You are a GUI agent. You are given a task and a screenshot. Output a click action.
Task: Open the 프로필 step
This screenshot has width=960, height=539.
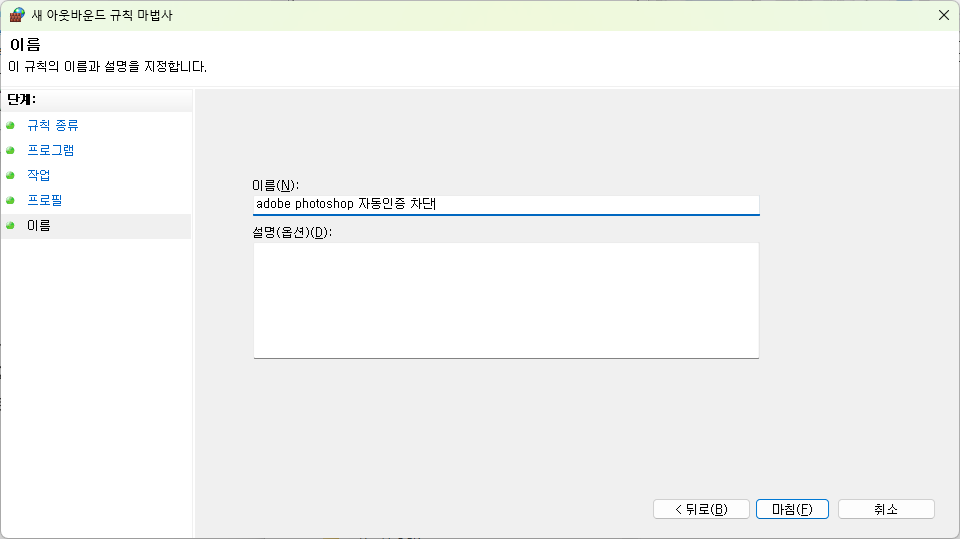(45, 200)
